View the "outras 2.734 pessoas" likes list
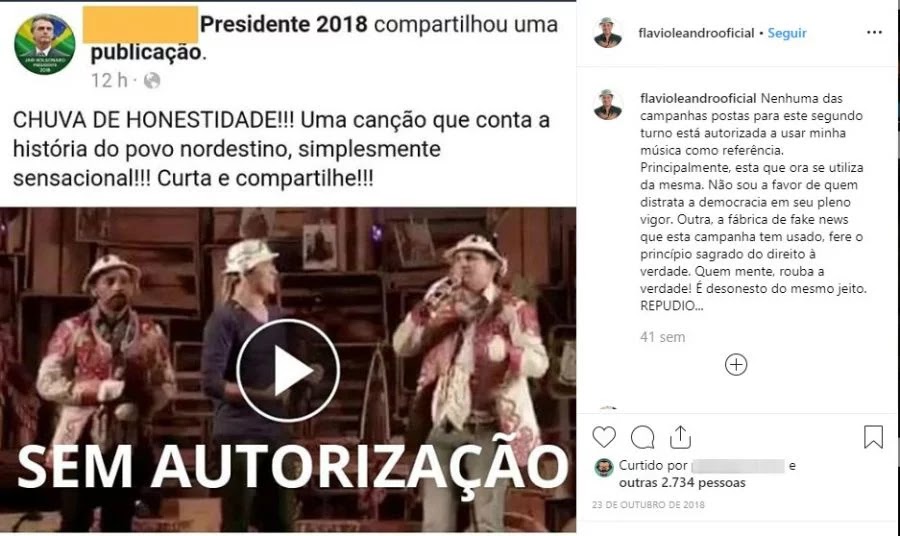Screen dimensions: 900x536 click(x=682, y=483)
